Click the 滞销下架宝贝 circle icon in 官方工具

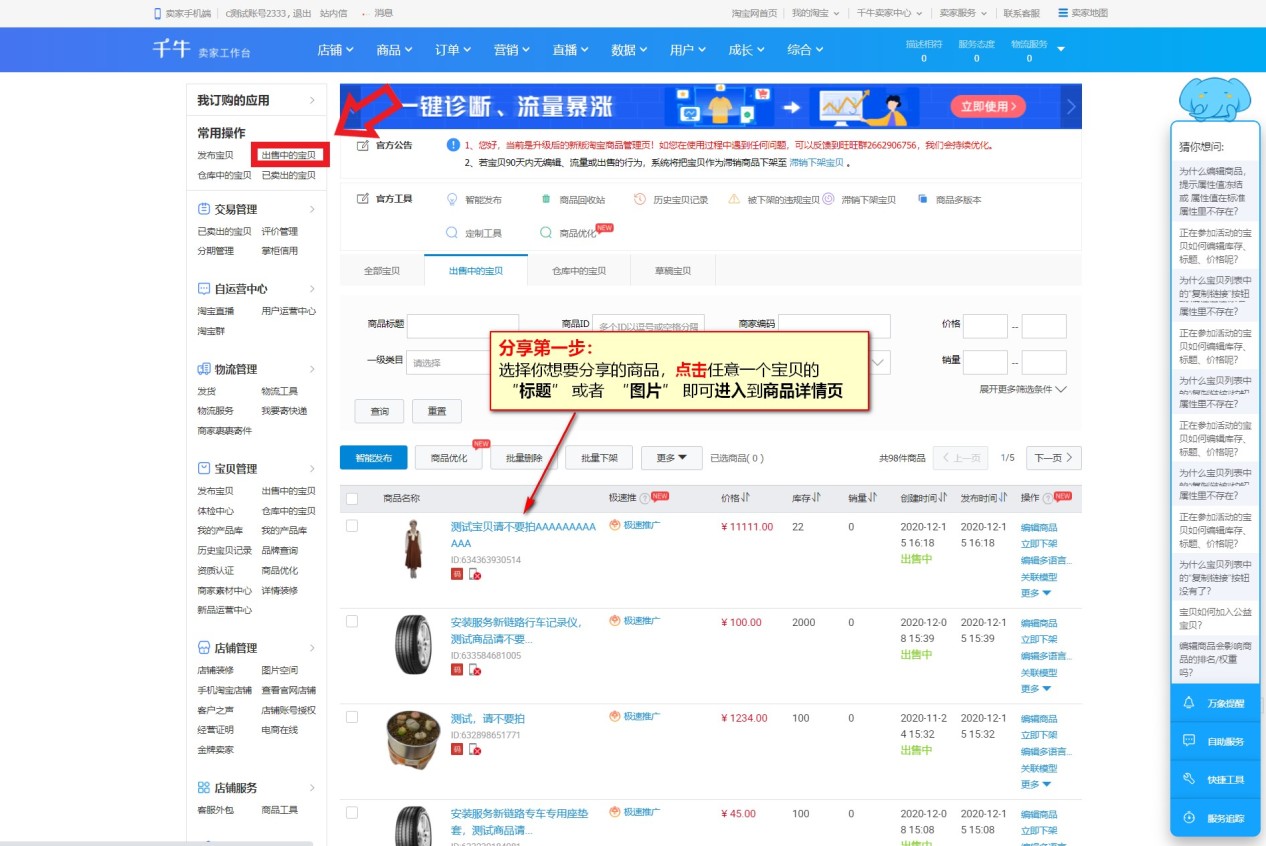pos(828,199)
